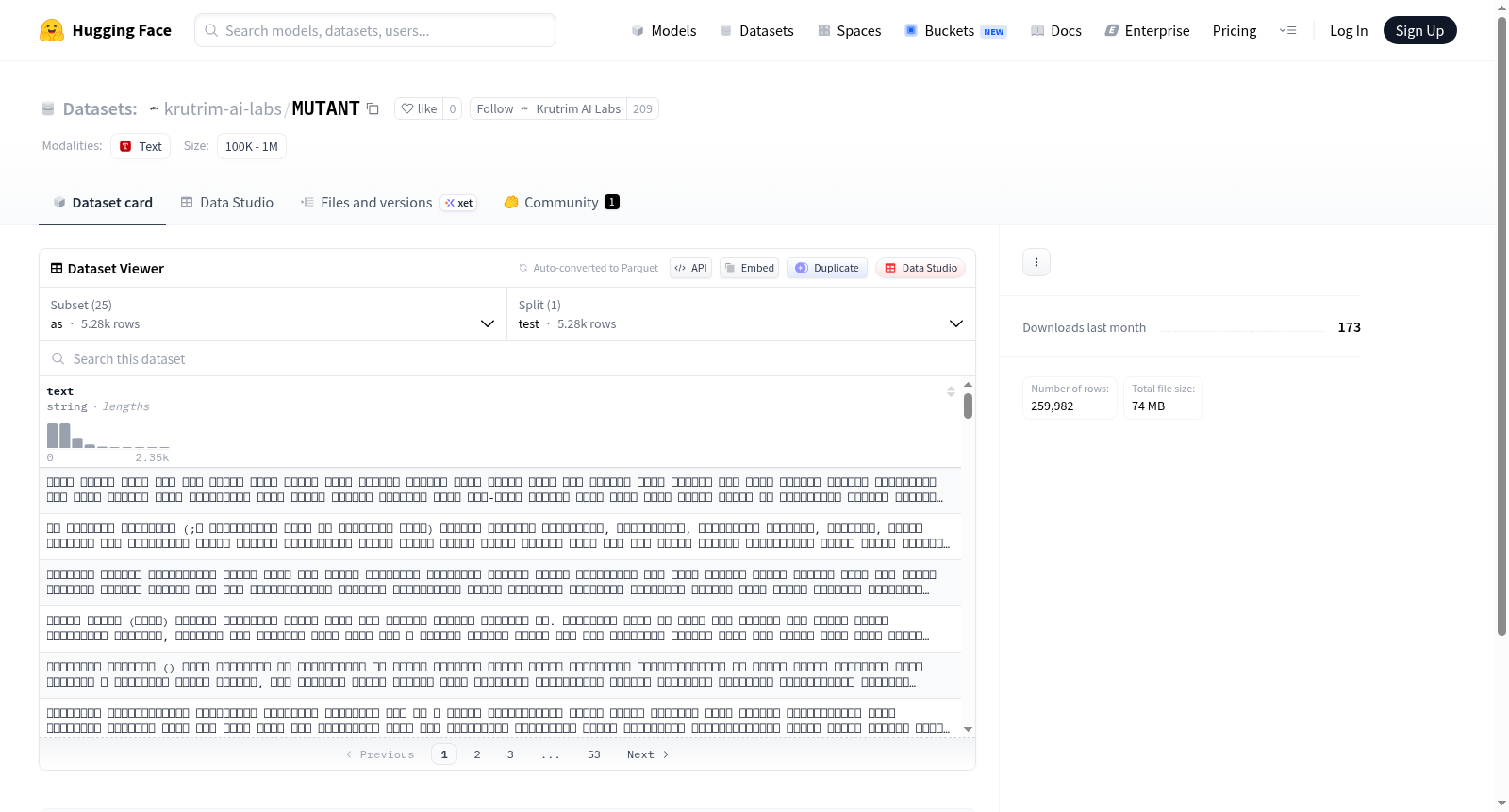
Task: Click the Downloads last month value 173
Action: [x=1350, y=327]
